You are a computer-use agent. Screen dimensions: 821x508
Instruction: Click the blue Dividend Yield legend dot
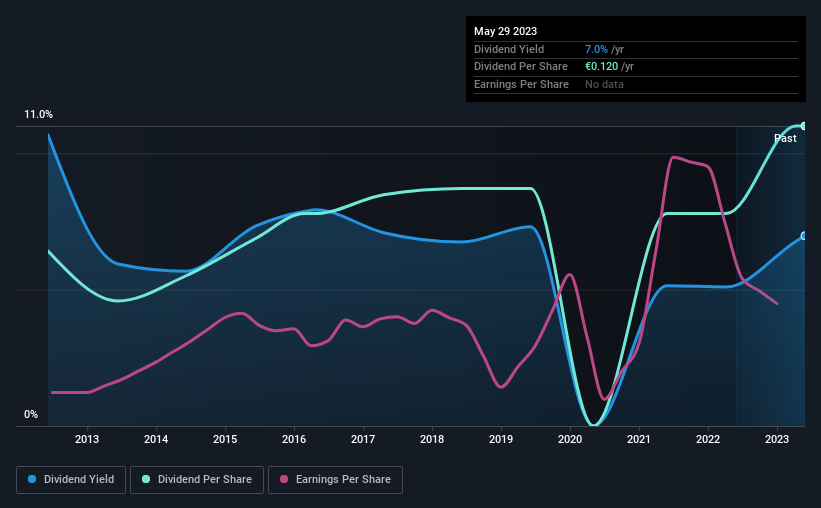pos(31,480)
